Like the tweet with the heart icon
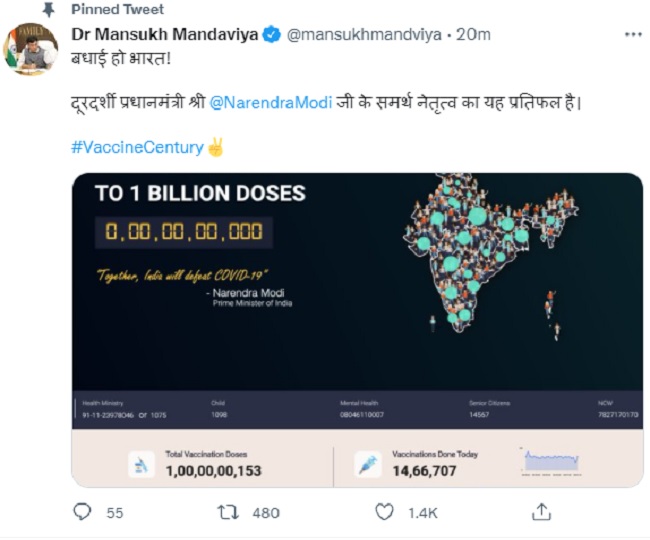The image size is (650, 540). [x=384, y=512]
